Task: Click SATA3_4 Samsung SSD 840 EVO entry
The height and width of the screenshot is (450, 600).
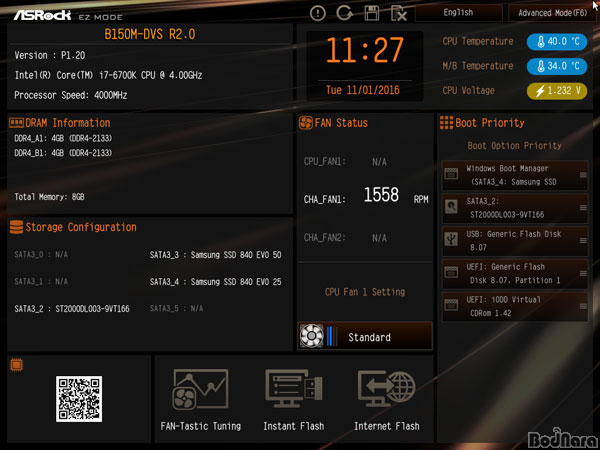Action: coord(215,282)
